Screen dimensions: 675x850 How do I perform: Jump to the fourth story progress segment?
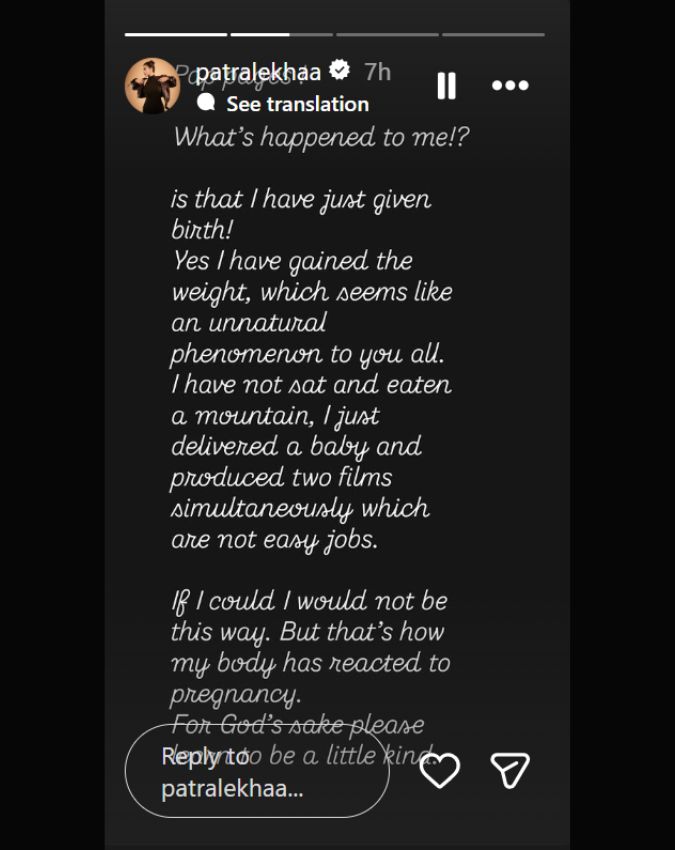tap(493, 35)
